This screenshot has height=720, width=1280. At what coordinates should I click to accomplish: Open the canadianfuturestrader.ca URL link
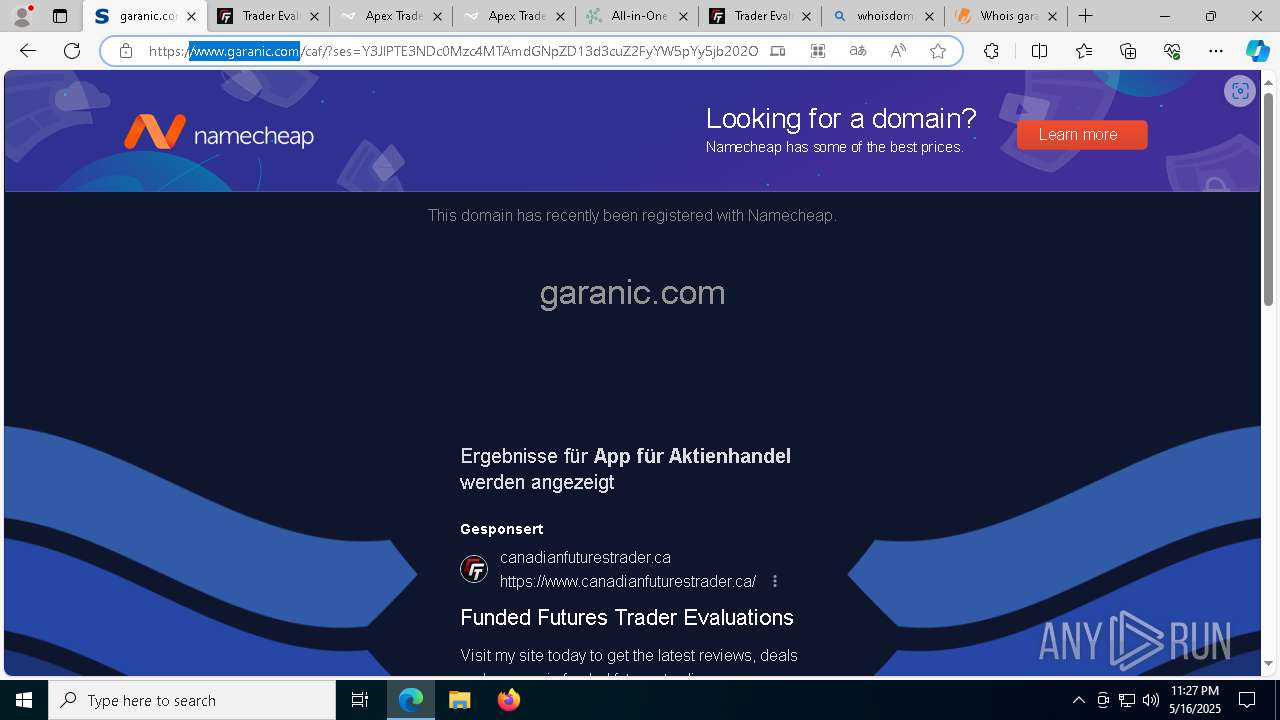coord(628,581)
